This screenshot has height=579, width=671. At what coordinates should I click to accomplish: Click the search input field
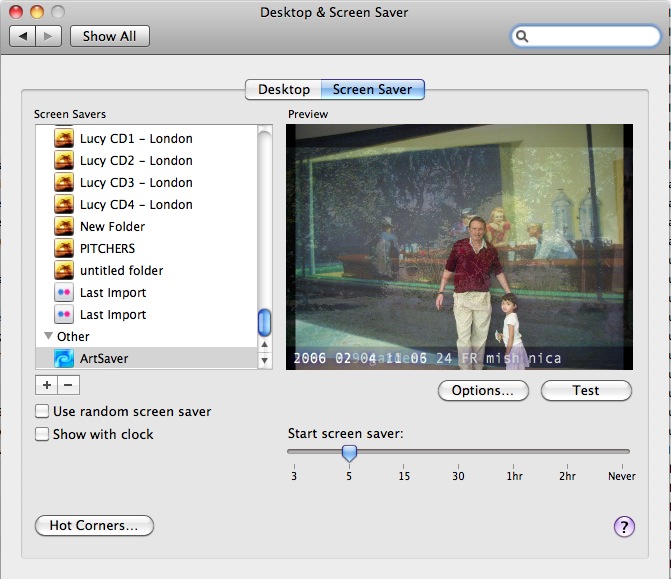(586, 36)
